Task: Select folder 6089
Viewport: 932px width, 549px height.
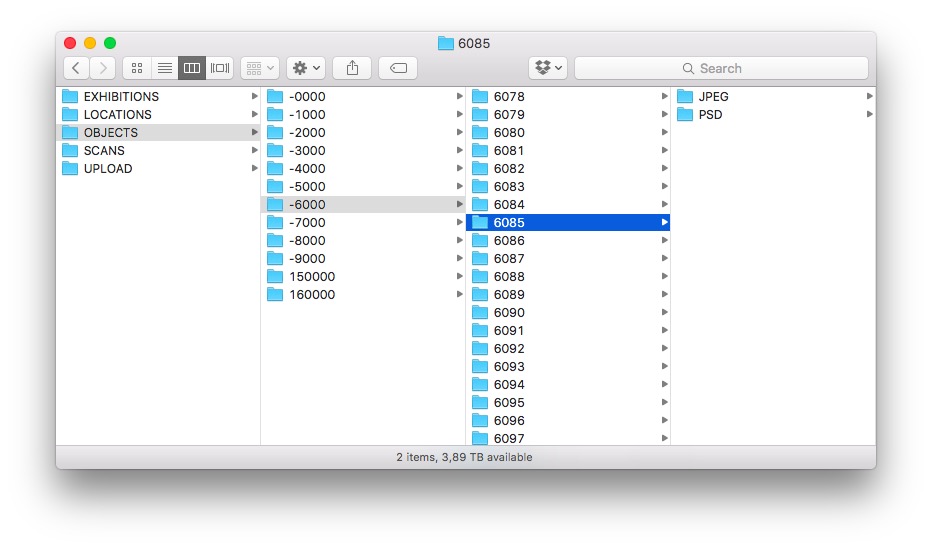Action: pyautogui.click(x=568, y=295)
